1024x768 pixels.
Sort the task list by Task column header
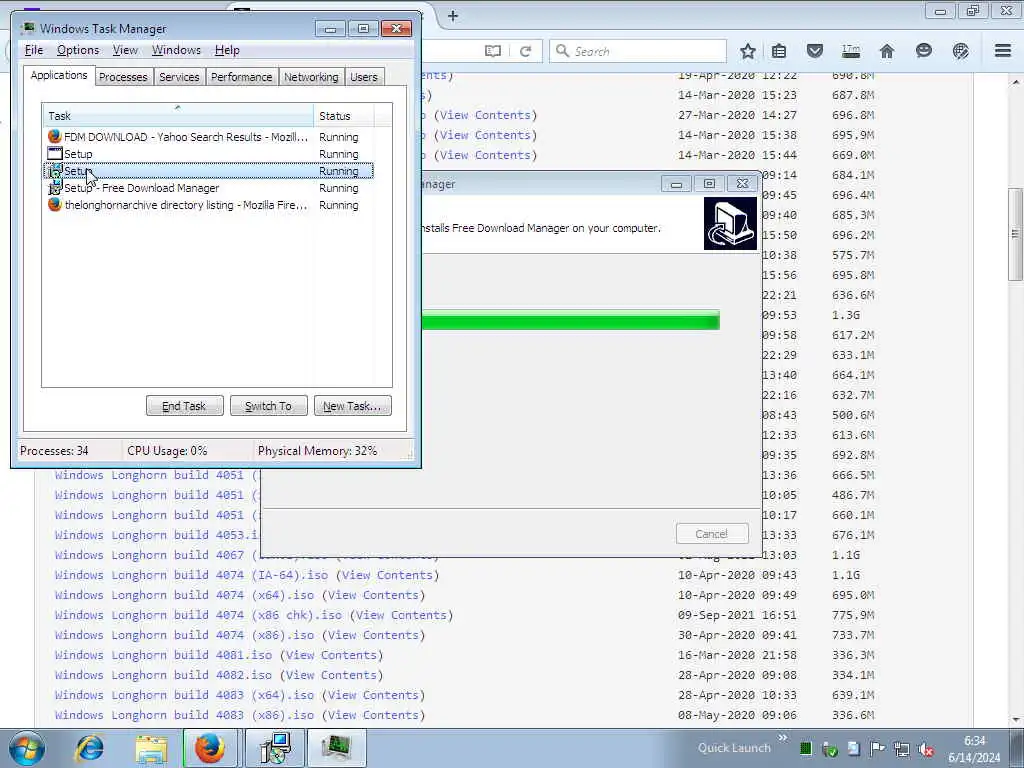point(178,116)
